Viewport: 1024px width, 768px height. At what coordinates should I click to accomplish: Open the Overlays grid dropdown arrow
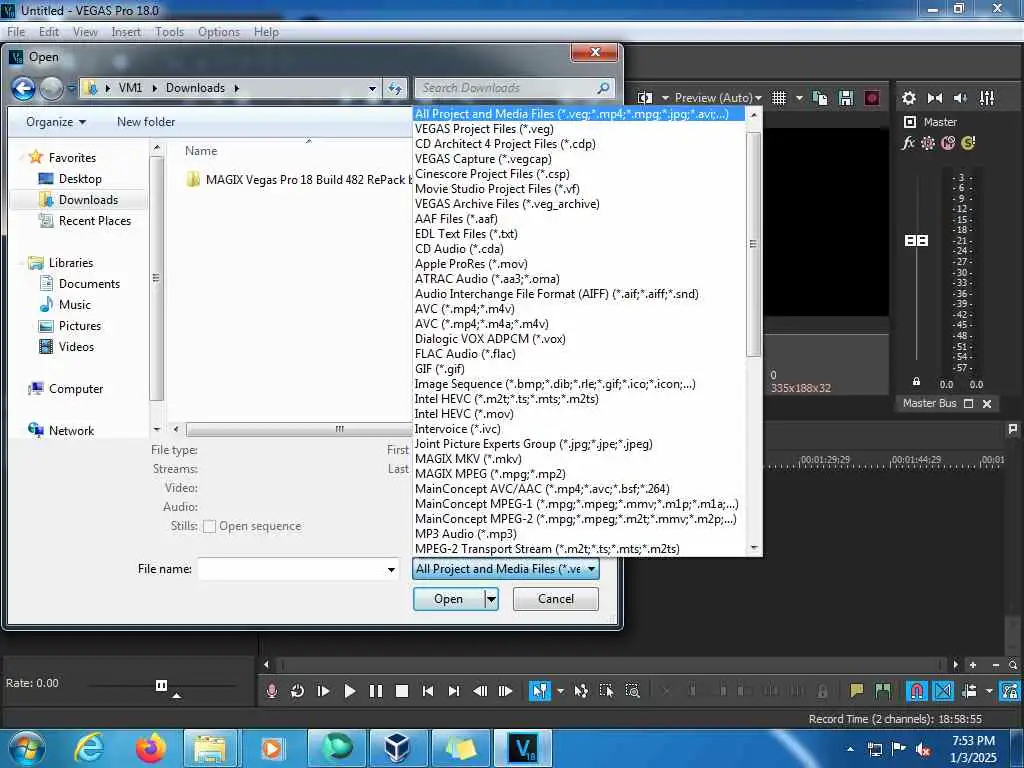[x=799, y=98]
